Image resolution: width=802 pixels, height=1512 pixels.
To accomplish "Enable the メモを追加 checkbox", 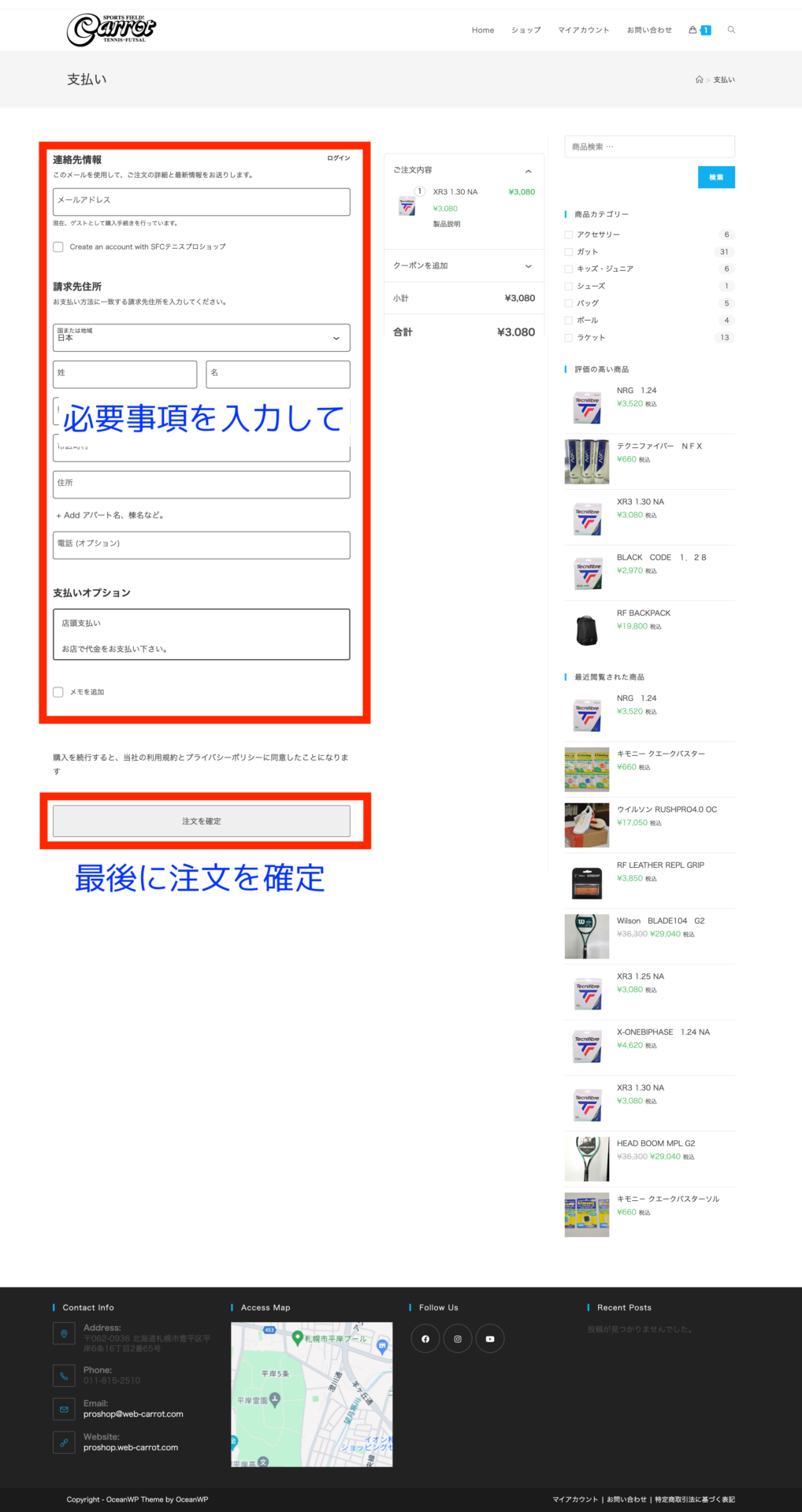I will 58,692.
